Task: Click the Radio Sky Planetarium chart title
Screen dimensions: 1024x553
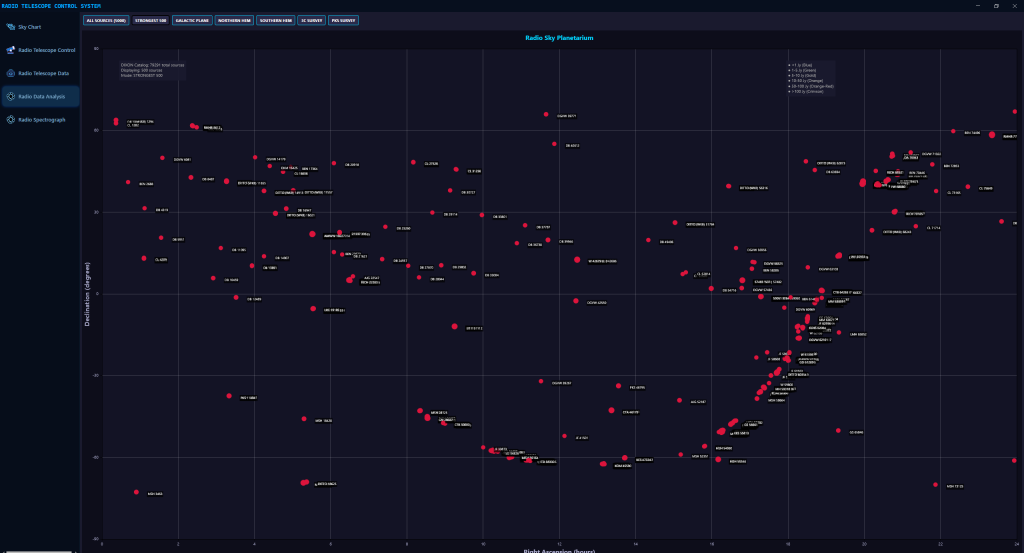Action: tap(560, 38)
